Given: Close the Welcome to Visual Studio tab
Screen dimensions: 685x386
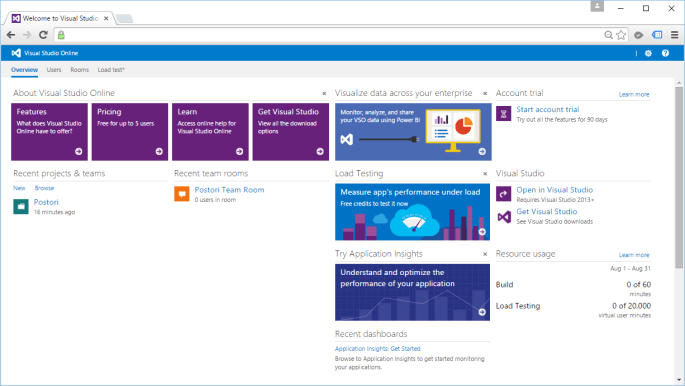Looking at the screenshot, I should [106, 18].
